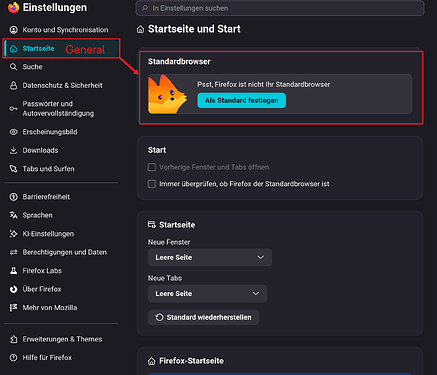The height and width of the screenshot is (375, 437).
Task: Click text Psst, Firefox ist nicht Ihr Standardbrowser
Action: tap(264, 85)
